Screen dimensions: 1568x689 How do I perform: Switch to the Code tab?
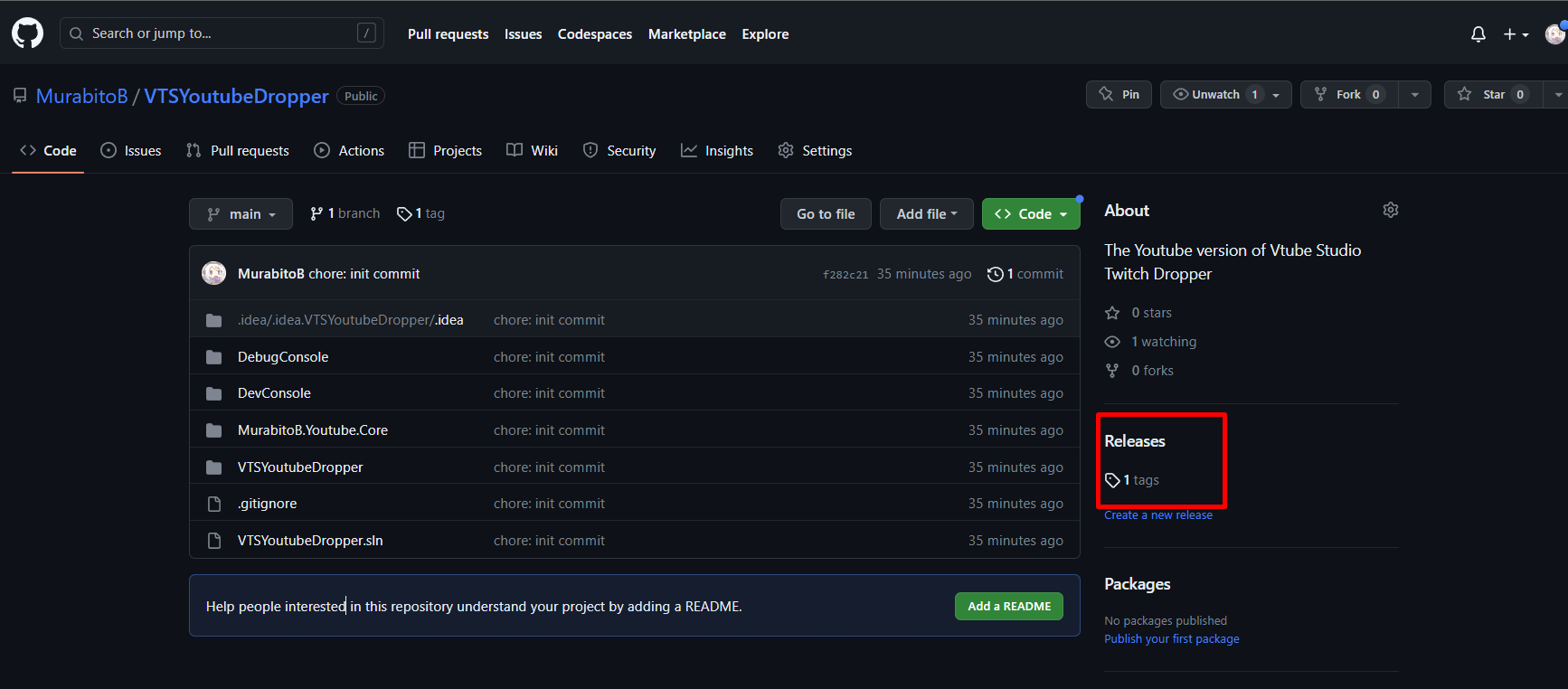(x=48, y=151)
